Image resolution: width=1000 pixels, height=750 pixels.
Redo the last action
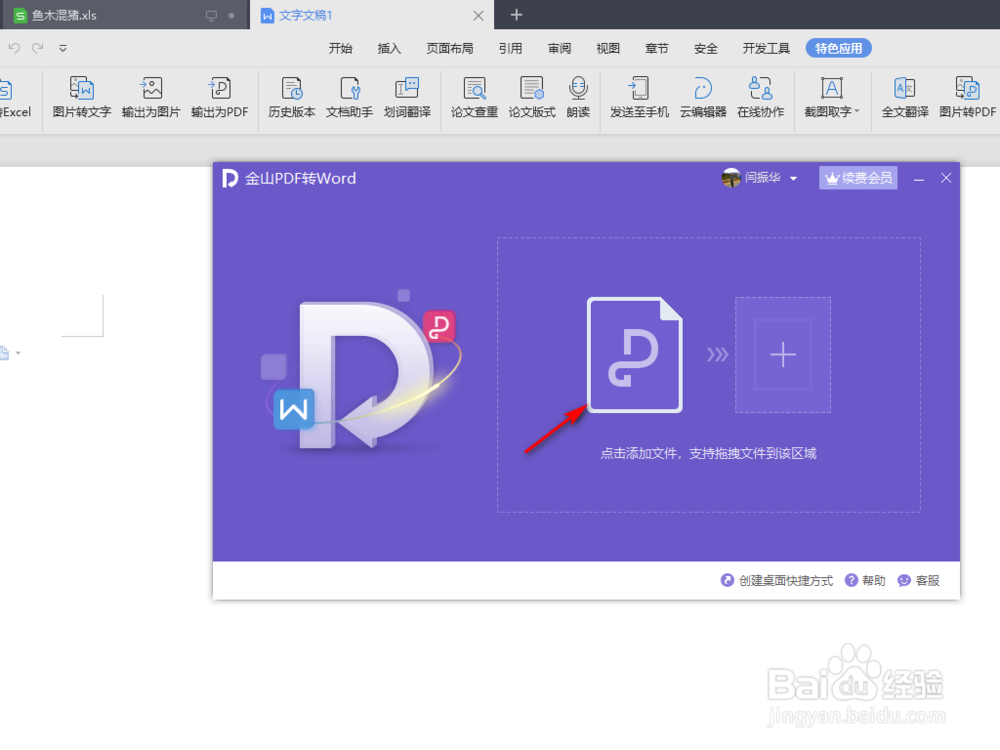click(38, 48)
